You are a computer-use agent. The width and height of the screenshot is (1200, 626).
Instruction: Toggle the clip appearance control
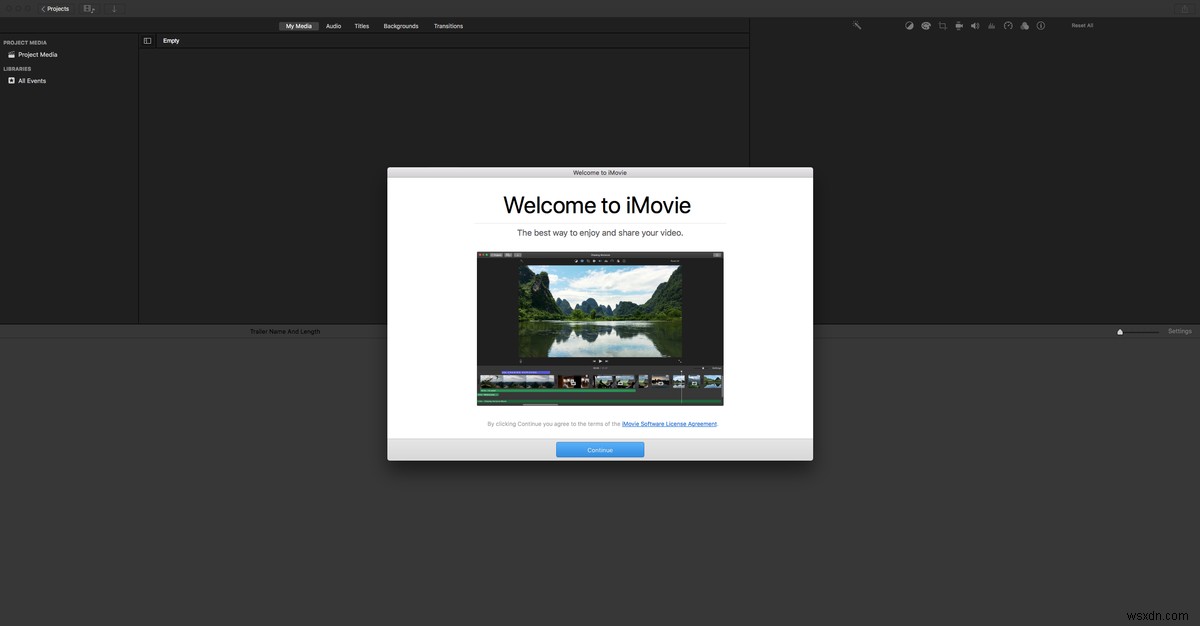click(88, 8)
